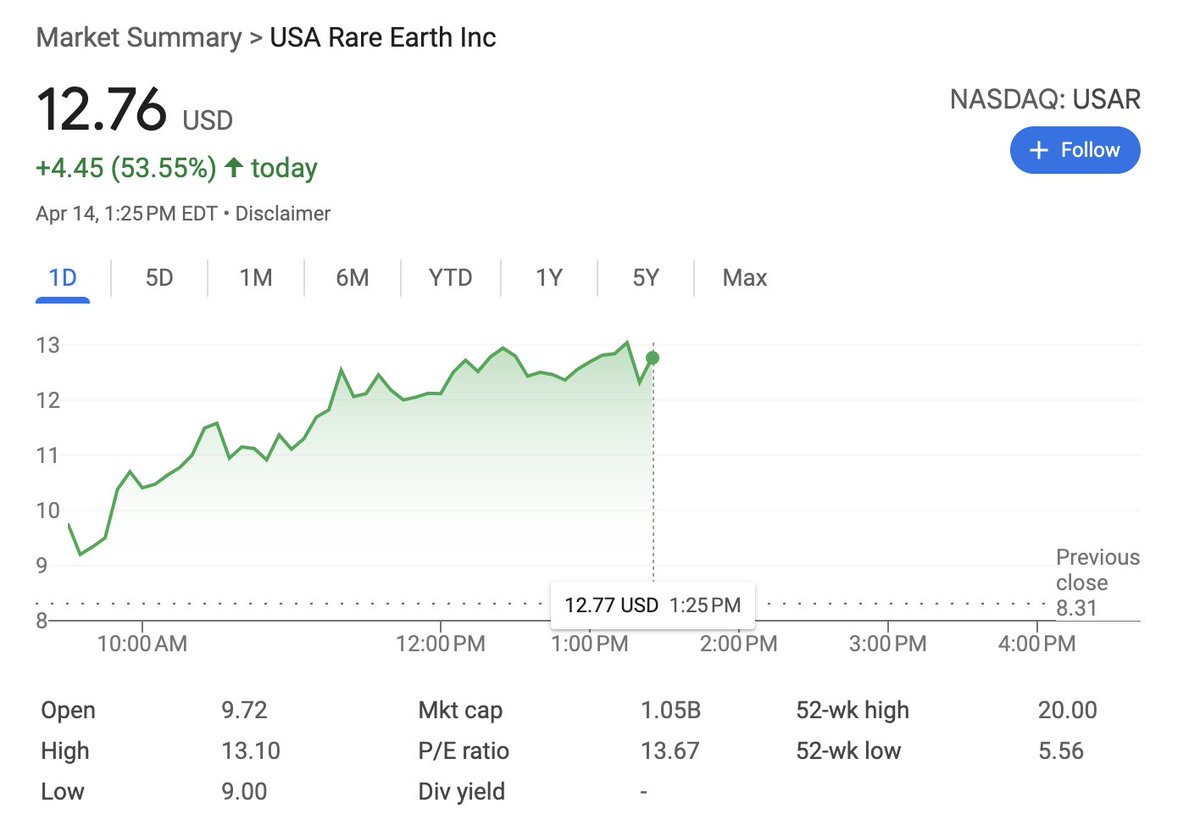Click the 12:00 PM axis label
The image size is (1200, 831).
point(440,644)
